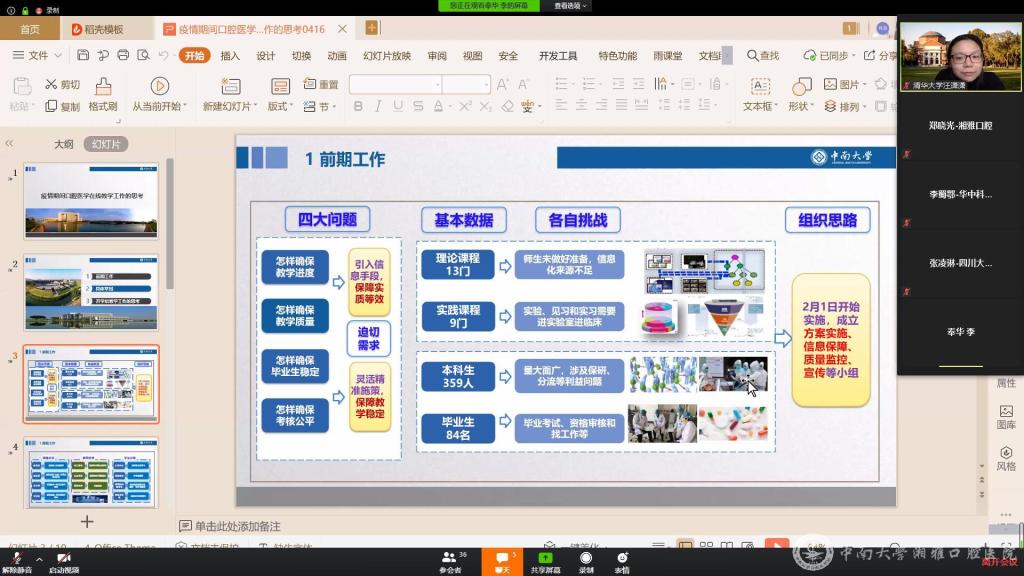Open the Chat (聊天) button in meeting bar
This screenshot has width=1024, height=576.
coord(502,561)
